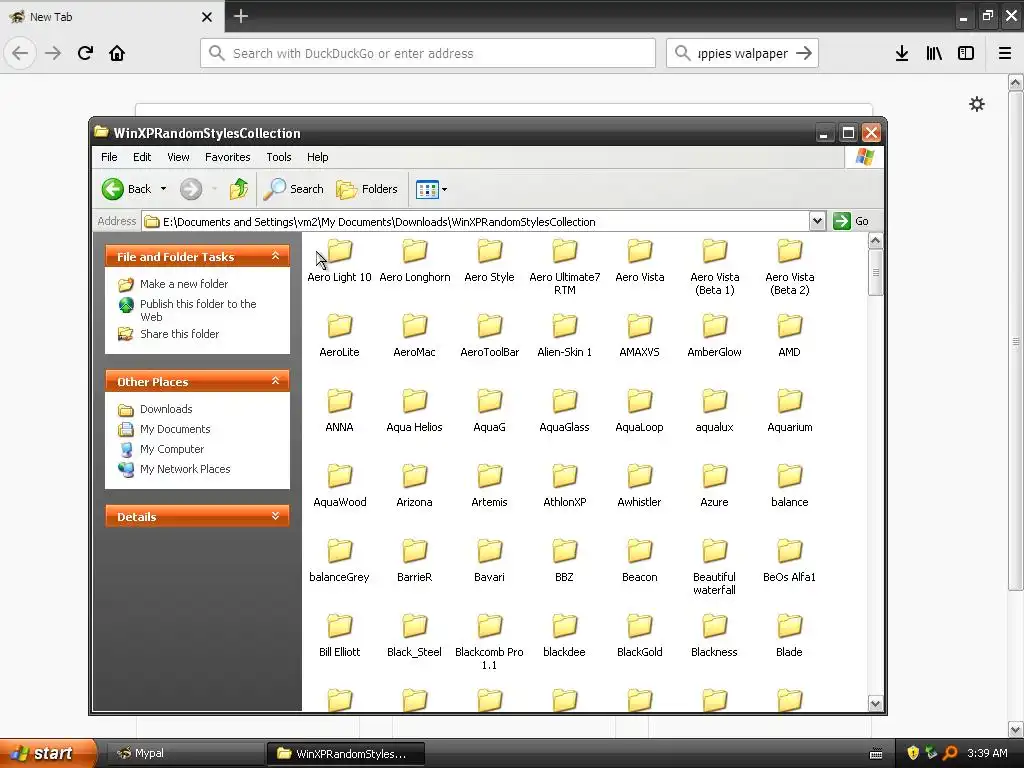Image resolution: width=1024 pixels, height=768 pixels.
Task: Open Search in Explorer toolbar
Action: 294,189
